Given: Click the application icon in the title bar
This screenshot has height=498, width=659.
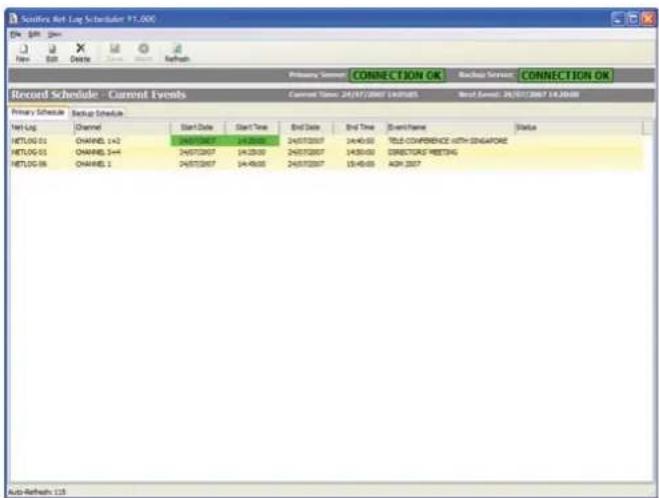Looking at the screenshot, I should [x=14, y=19].
